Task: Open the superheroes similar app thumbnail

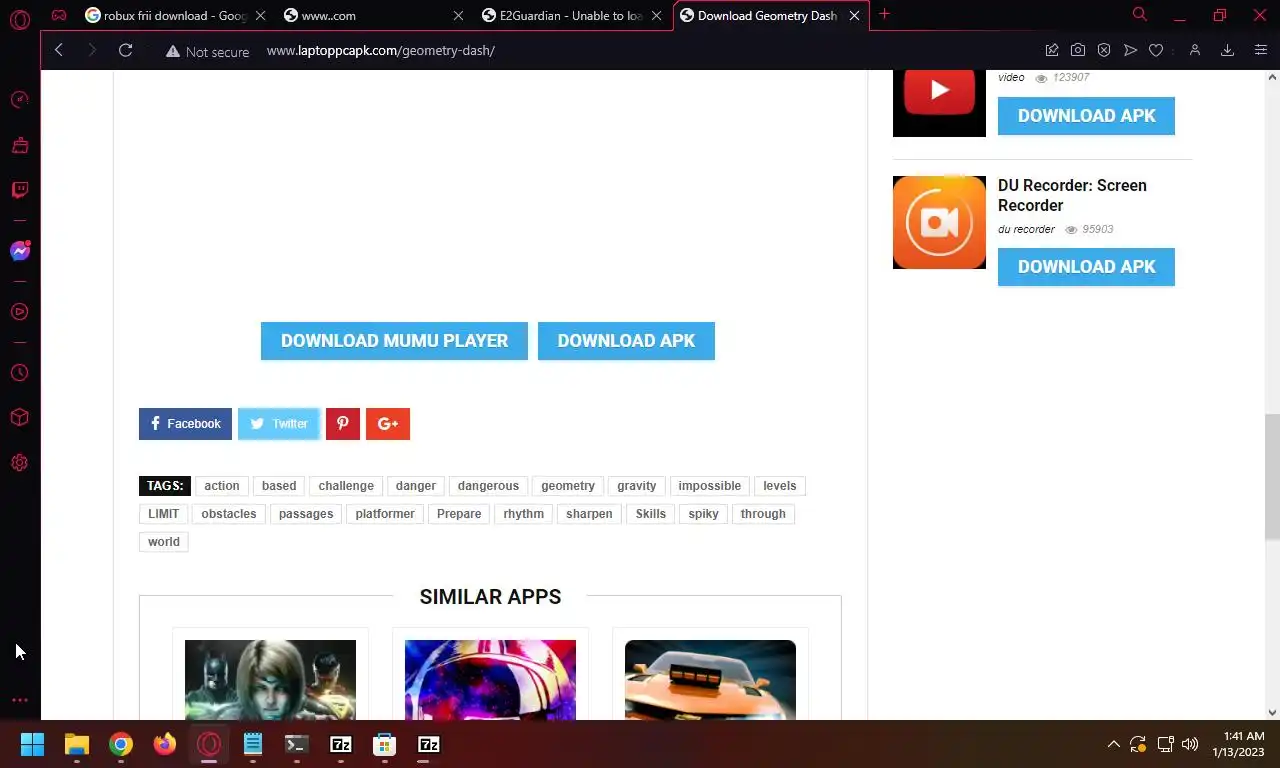Action: pos(270,680)
